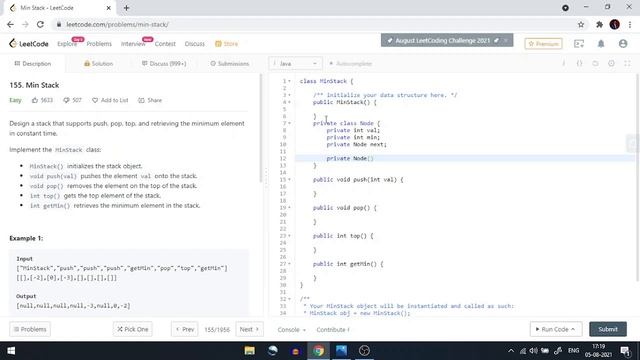Click Add to List
The width and height of the screenshot is (640, 360).
110,100
